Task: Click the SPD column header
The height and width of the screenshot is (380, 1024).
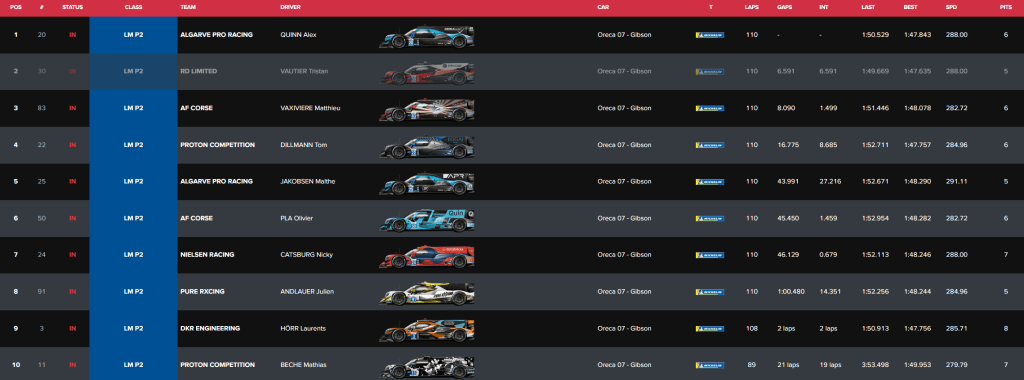Action: [951, 7]
